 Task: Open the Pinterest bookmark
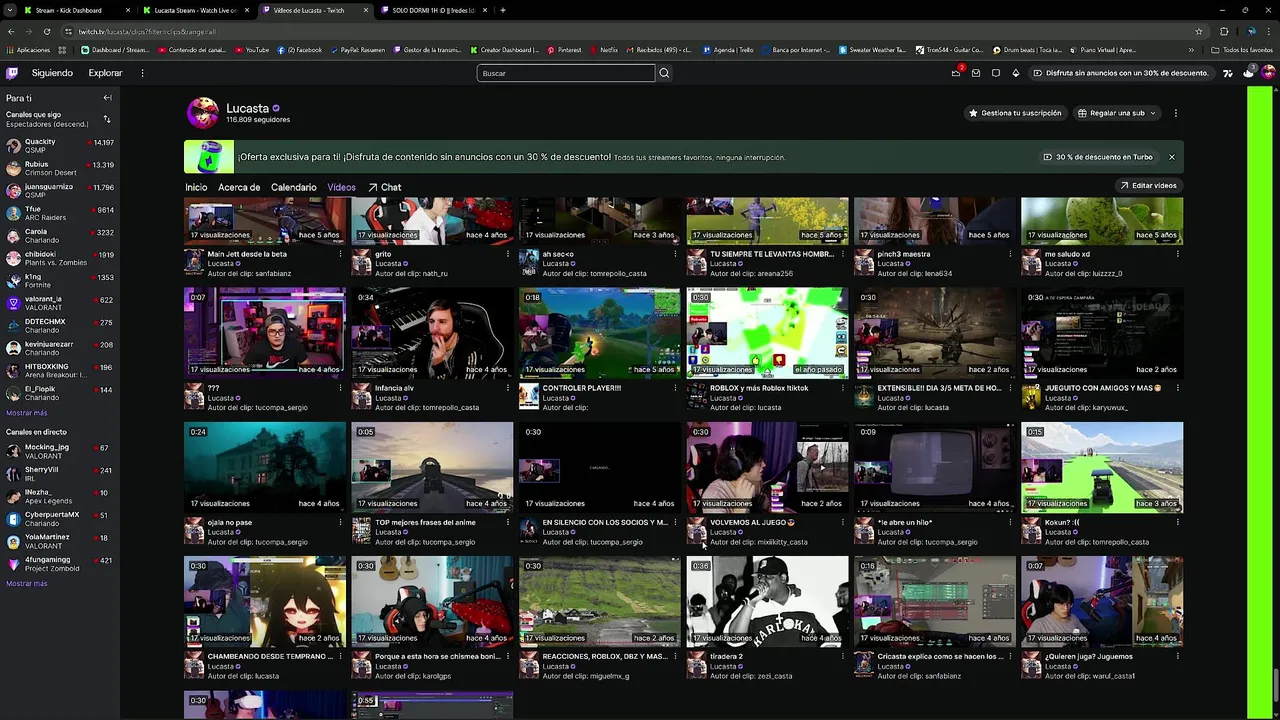pyautogui.click(x=565, y=50)
